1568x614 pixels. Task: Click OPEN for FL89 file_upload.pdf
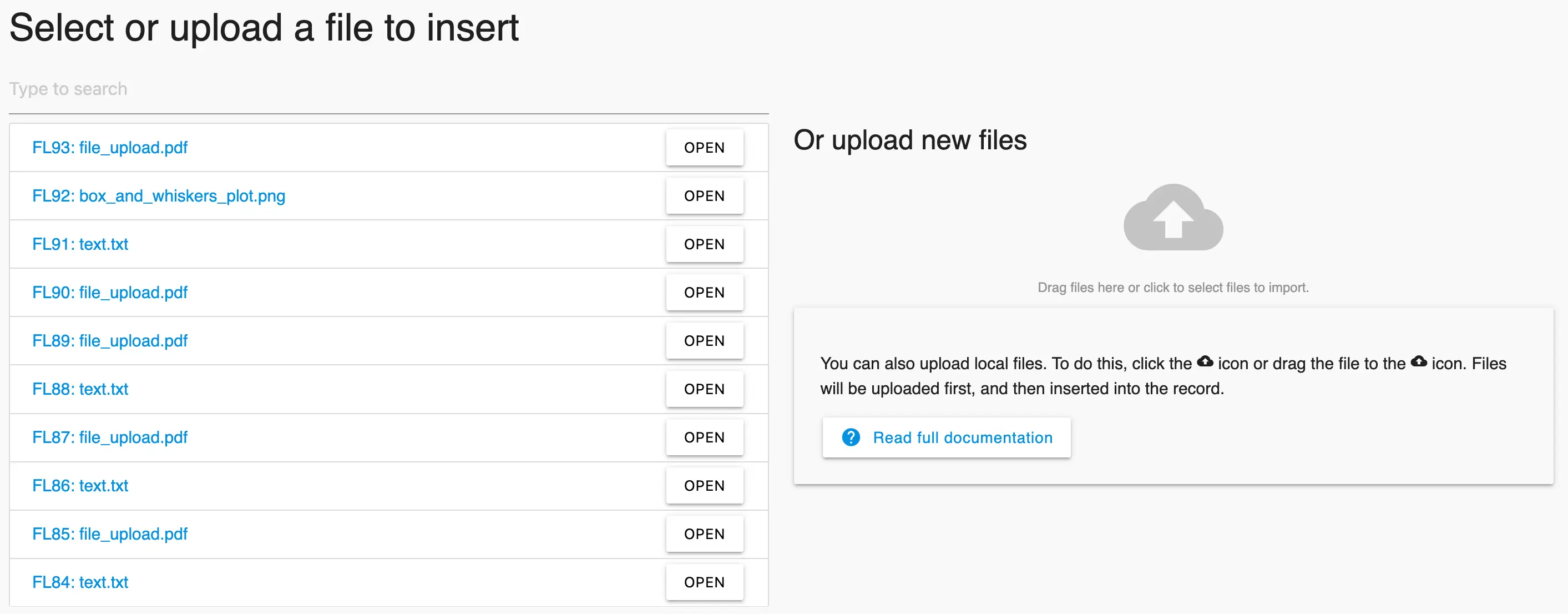[x=704, y=340]
